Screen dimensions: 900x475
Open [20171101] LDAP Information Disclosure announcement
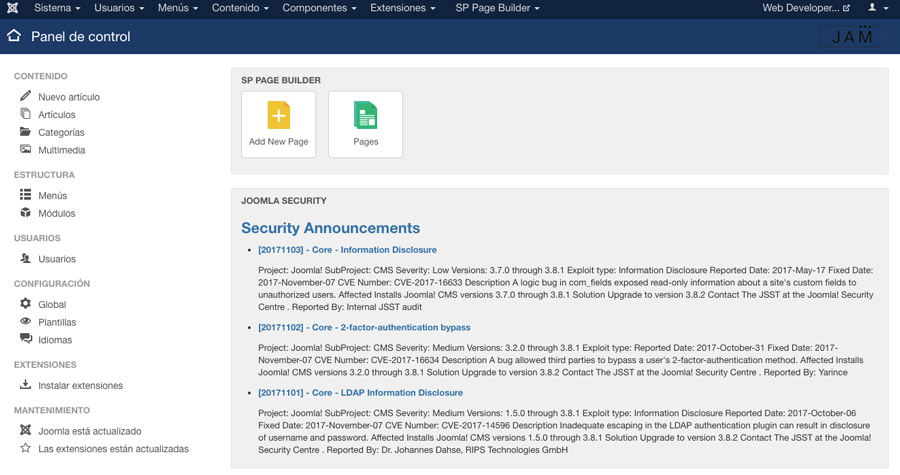(360, 392)
